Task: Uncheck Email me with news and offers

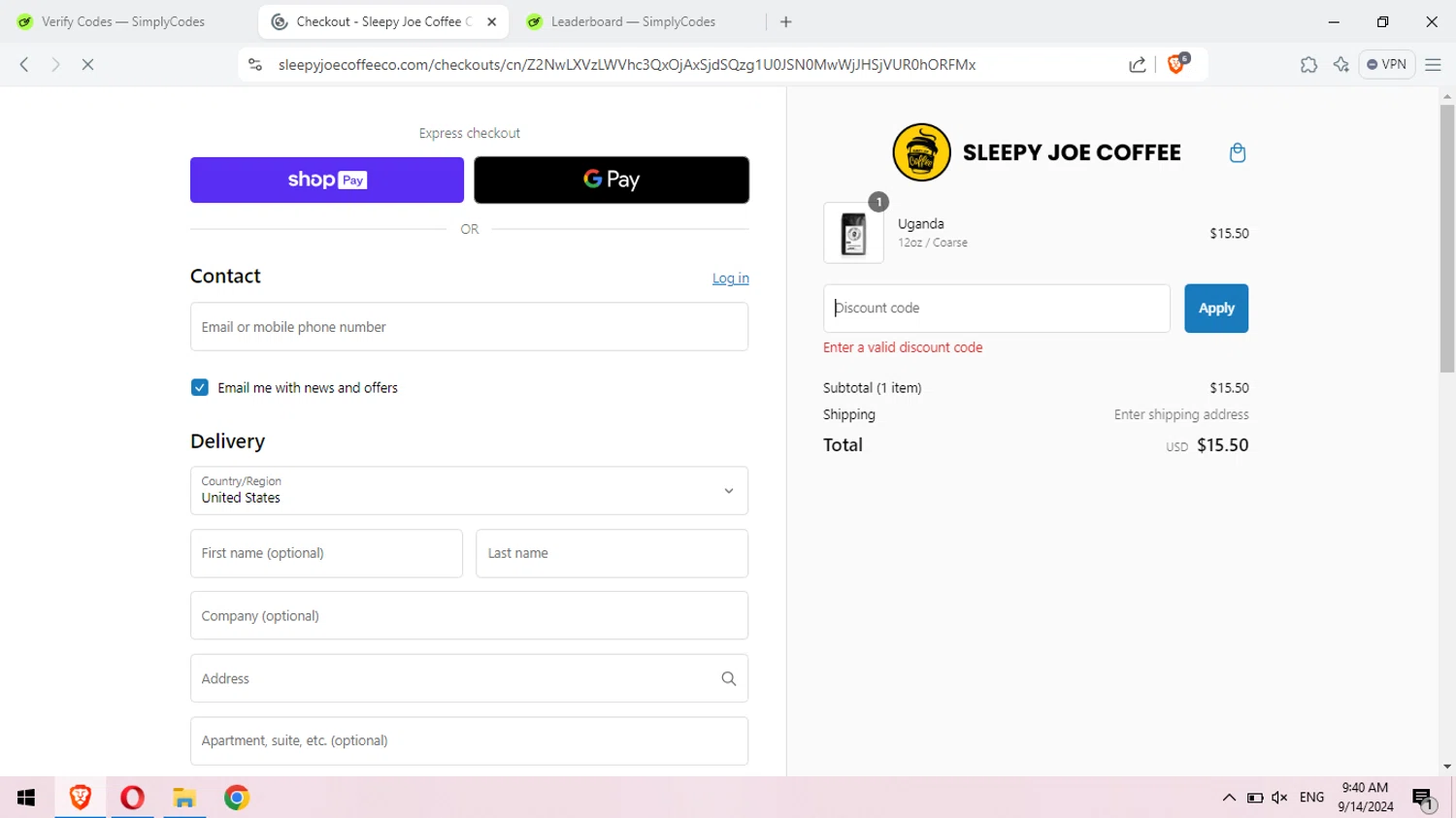Action: click(200, 387)
